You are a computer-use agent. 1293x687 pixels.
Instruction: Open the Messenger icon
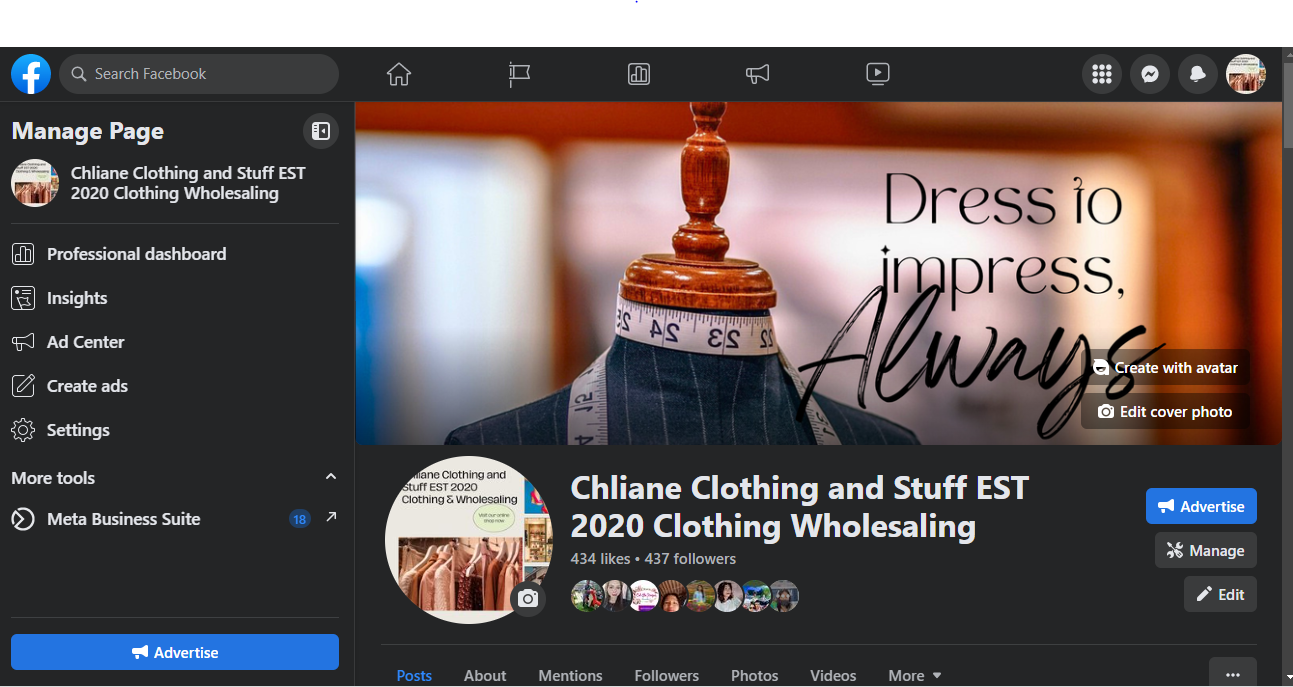coord(1150,74)
